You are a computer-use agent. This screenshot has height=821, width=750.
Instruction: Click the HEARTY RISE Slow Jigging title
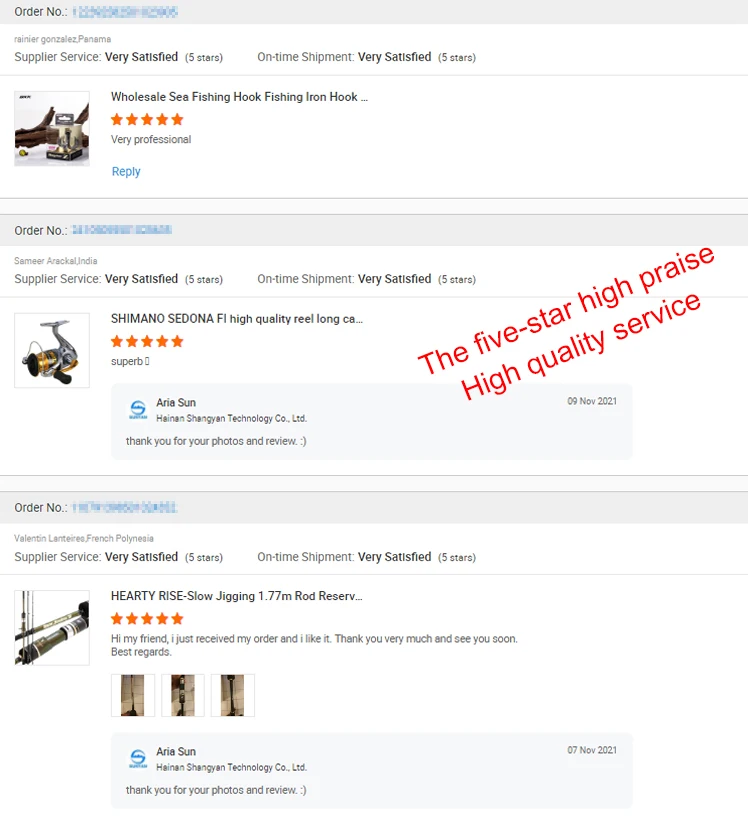click(236, 596)
